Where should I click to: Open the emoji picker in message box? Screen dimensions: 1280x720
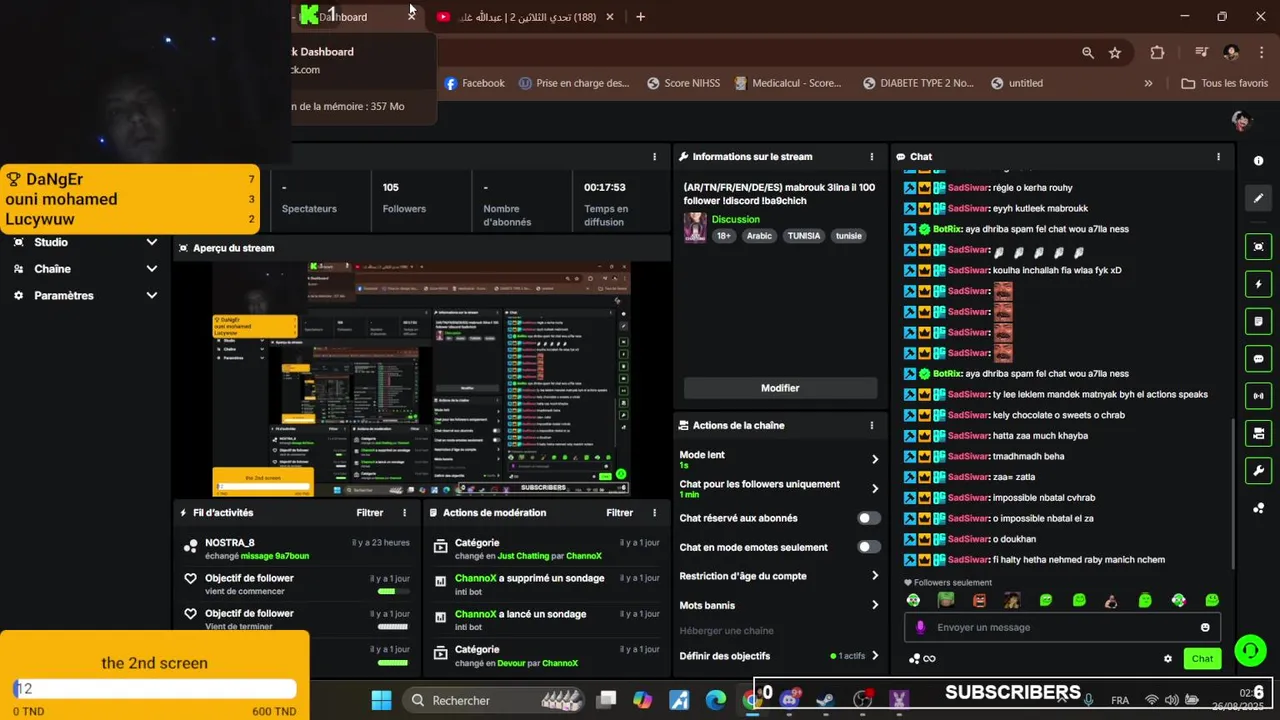click(1205, 627)
